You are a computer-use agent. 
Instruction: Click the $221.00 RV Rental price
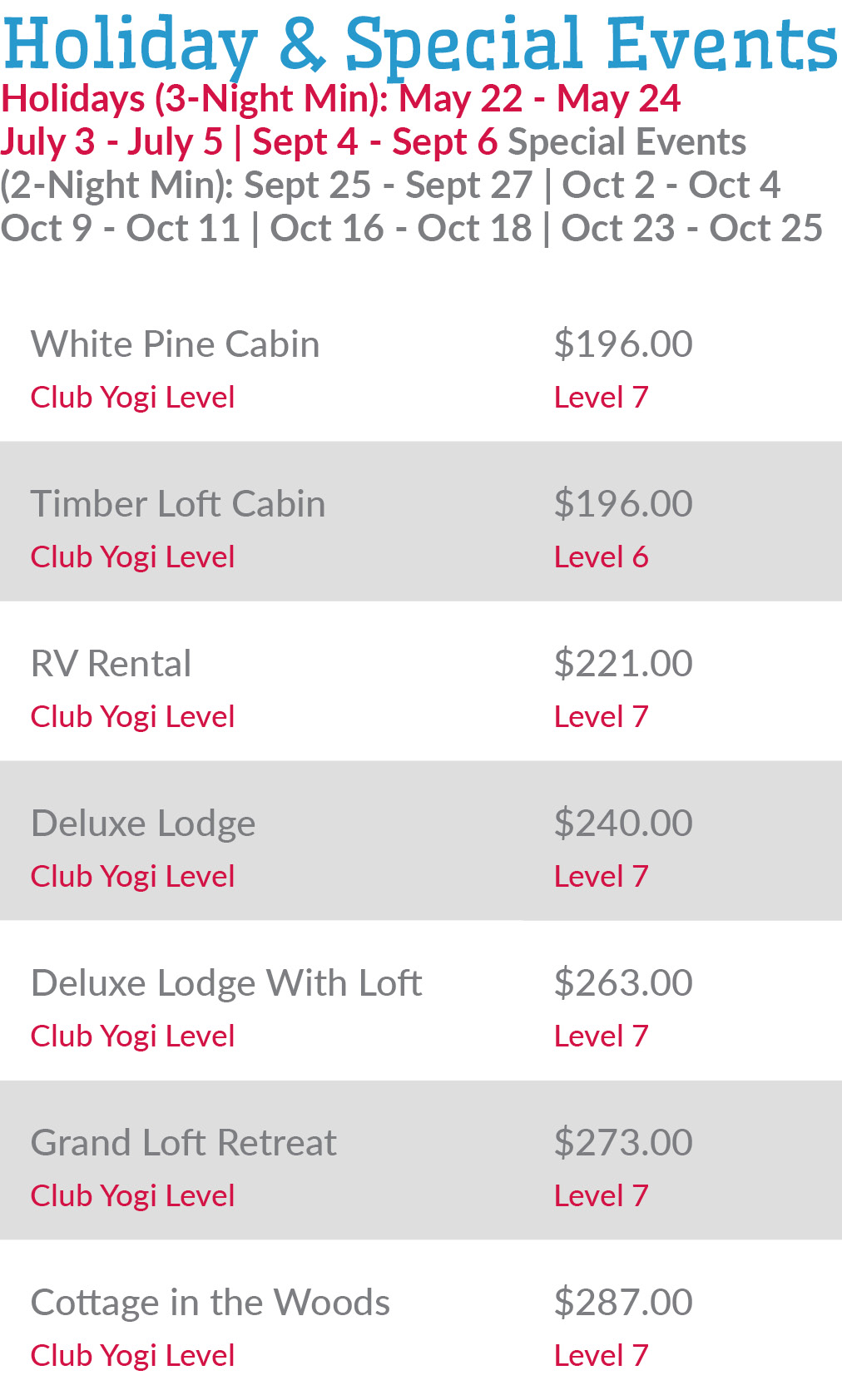tap(623, 664)
